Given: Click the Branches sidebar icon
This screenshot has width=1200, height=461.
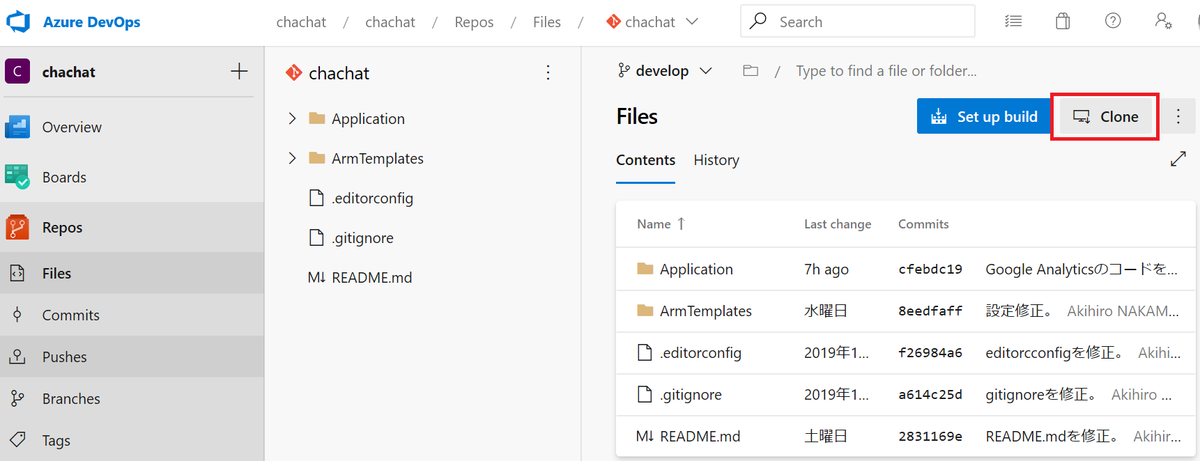Looking at the screenshot, I should [18, 398].
